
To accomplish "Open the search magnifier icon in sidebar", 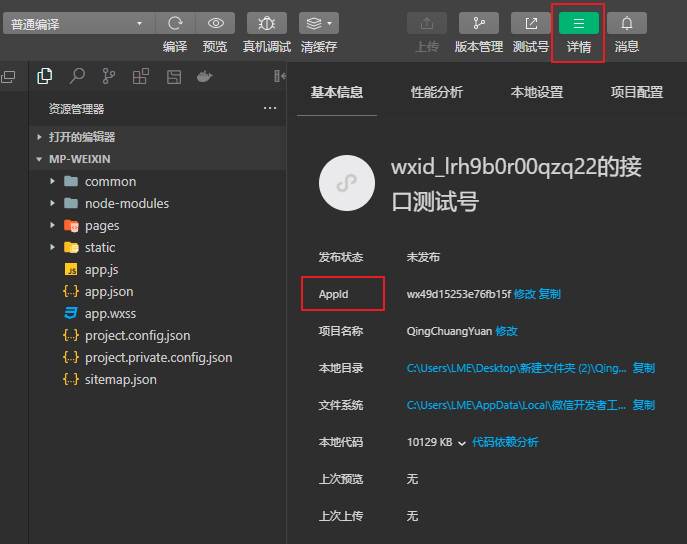I will (77, 76).
